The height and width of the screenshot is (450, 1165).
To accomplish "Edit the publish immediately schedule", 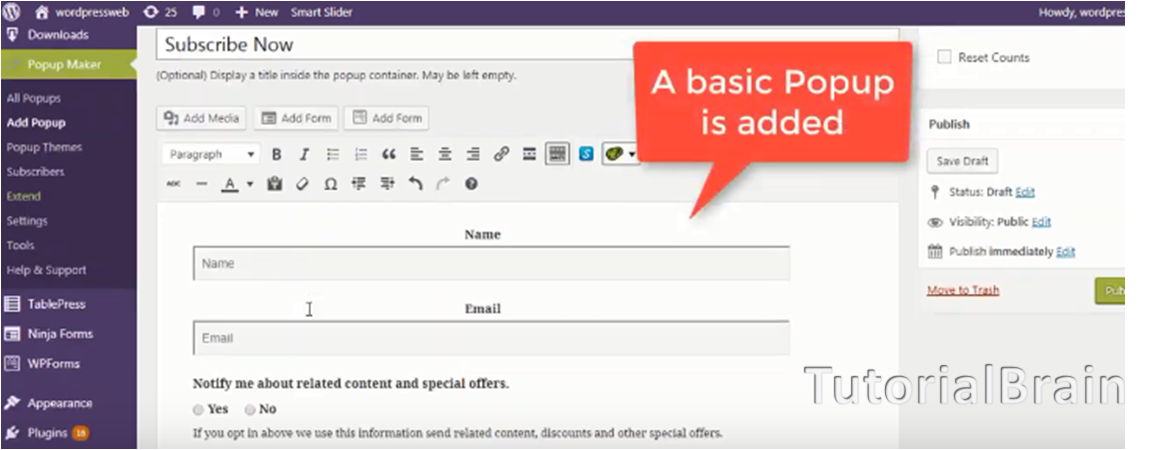I will click(x=1066, y=252).
